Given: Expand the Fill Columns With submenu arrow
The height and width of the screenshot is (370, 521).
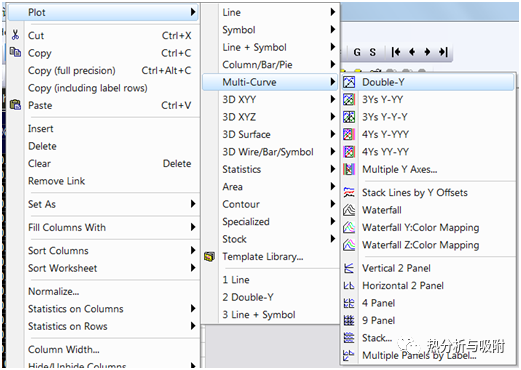Looking at the screenshot, I should [193, 227].
